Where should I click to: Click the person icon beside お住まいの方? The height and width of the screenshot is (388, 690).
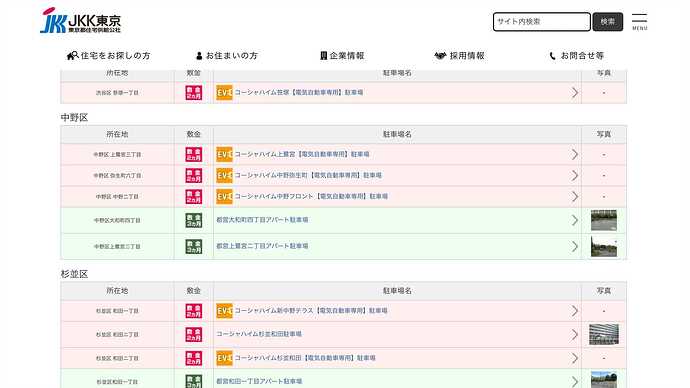click(199, 56)
